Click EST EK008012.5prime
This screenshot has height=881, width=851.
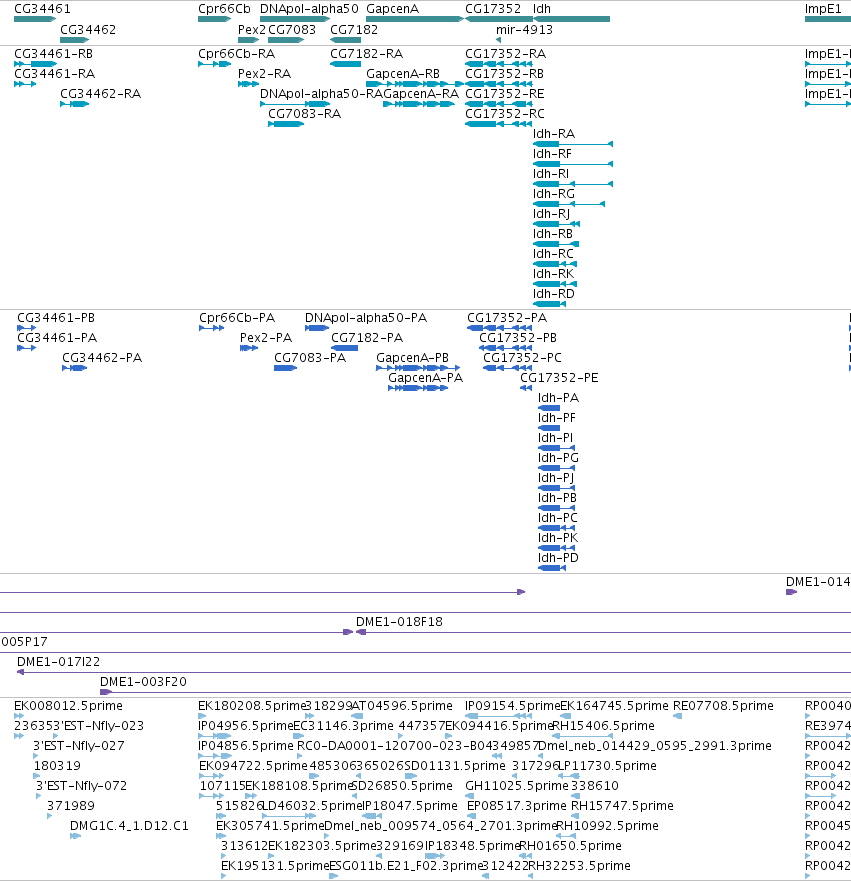tap(19, 716)
